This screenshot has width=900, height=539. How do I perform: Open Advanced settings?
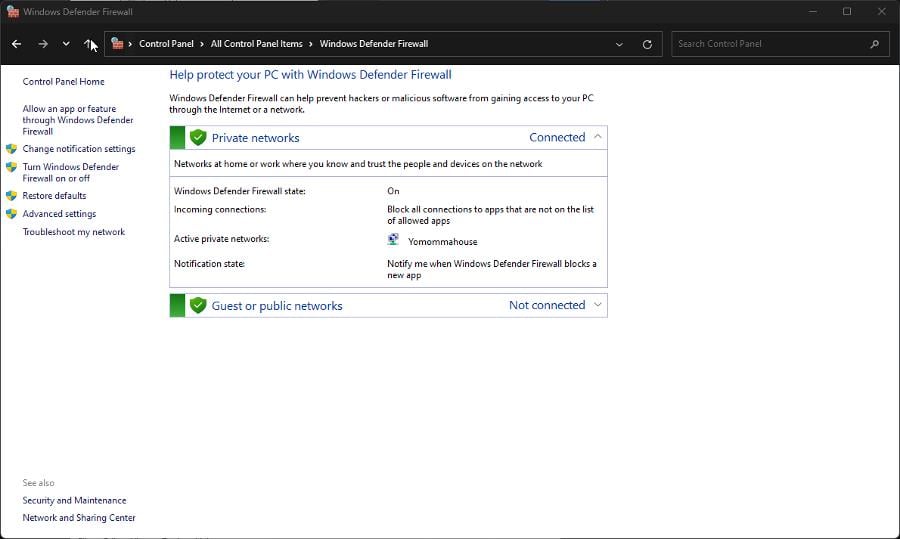click(x=59, y=214)
